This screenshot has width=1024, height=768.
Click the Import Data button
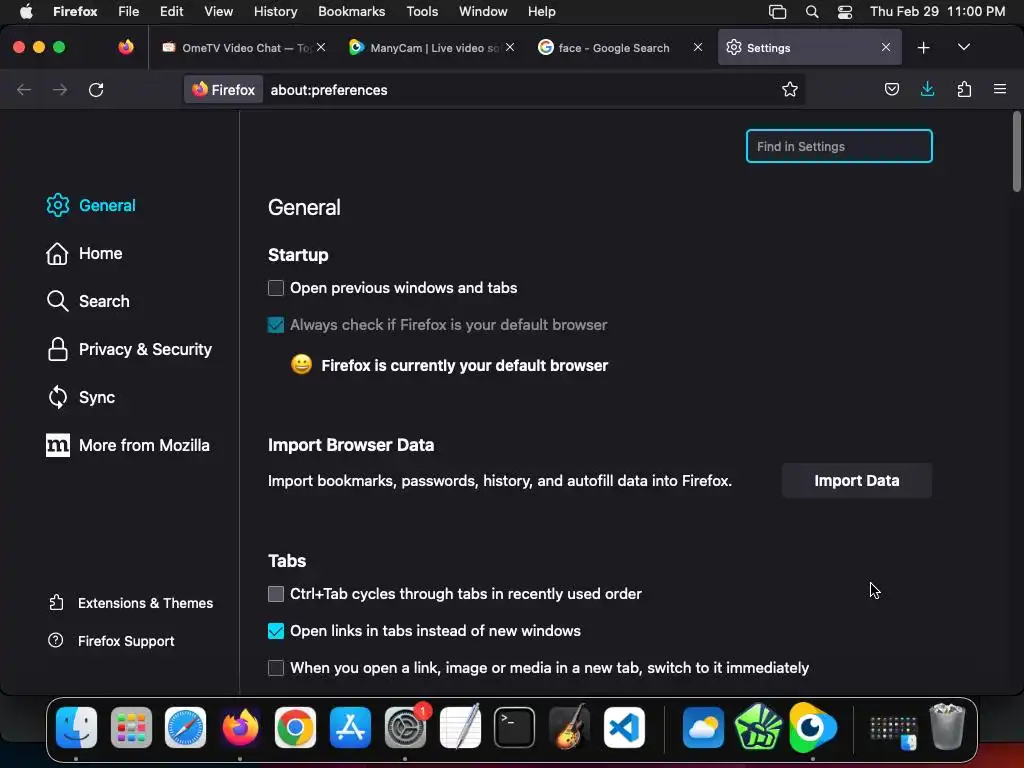pyautogui.click(x=857, y=481)
